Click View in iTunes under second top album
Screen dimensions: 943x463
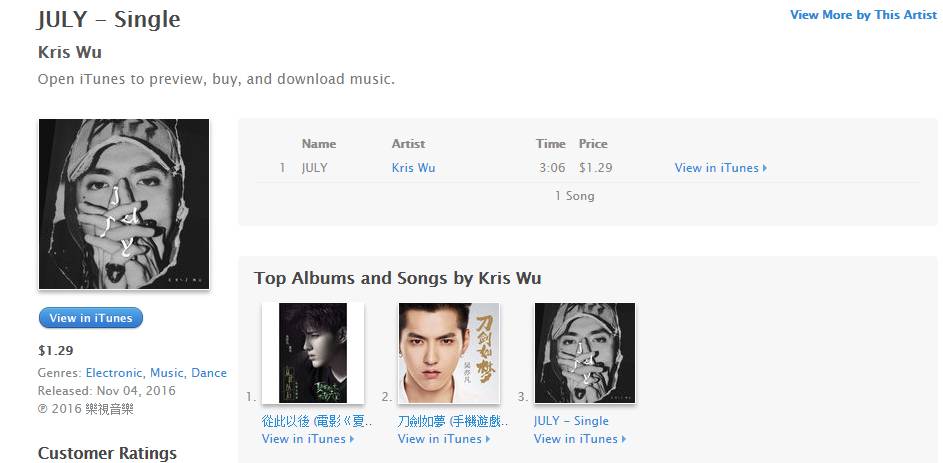click(x=444, y=439)
